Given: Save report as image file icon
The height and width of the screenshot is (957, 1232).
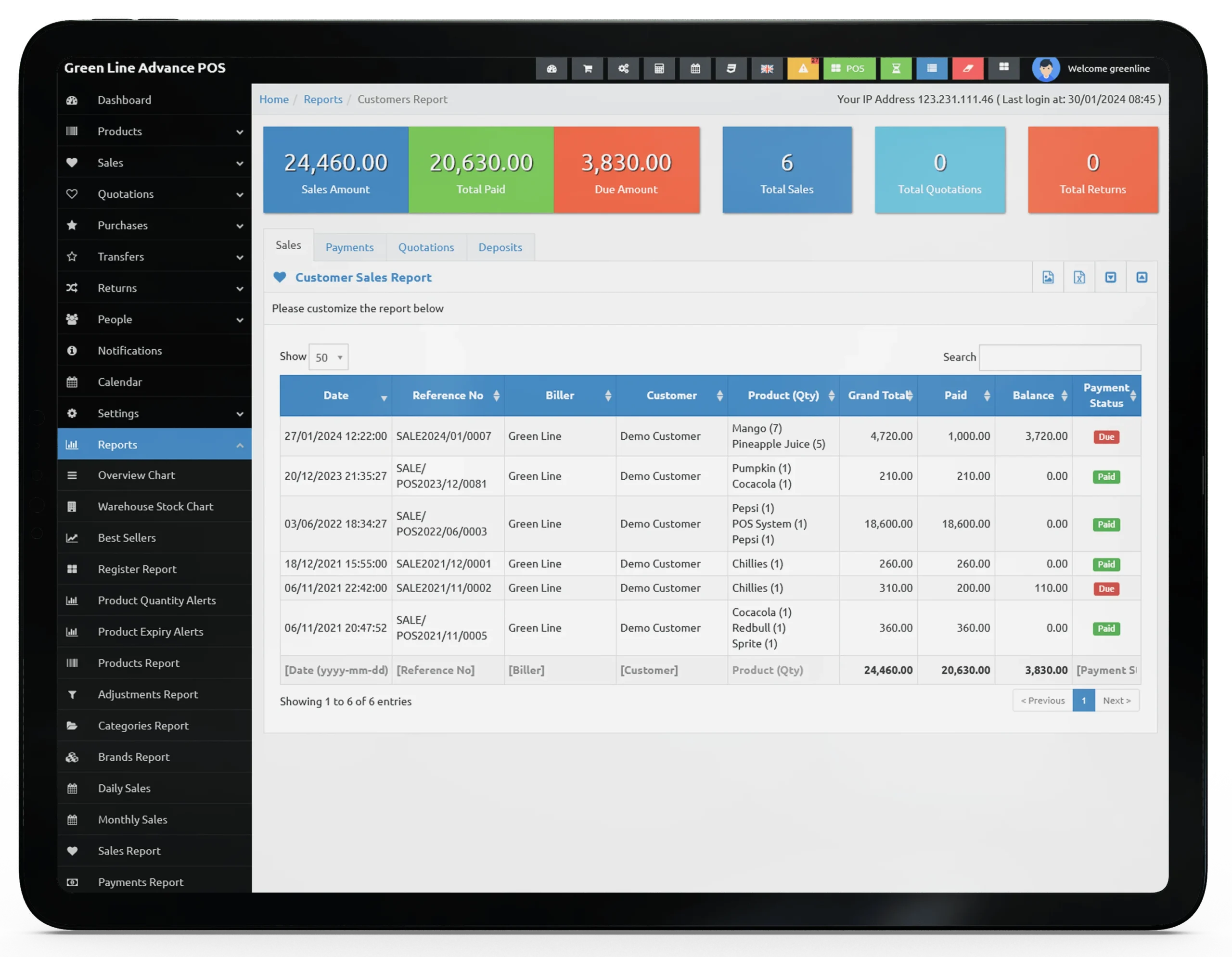Looking at the screenshot, I should click(1048, 277).
